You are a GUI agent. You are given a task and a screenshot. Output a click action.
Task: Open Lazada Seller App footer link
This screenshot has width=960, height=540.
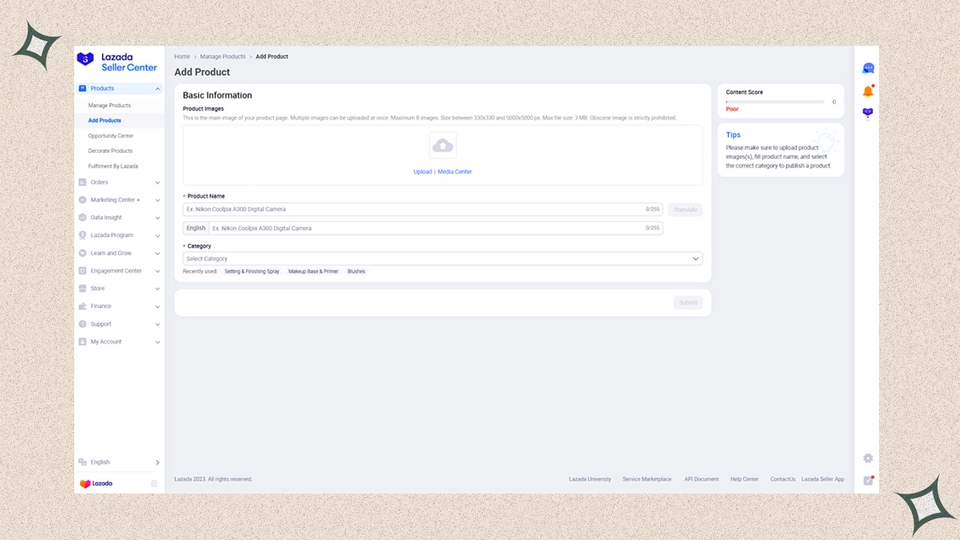(x=822, y=479)
